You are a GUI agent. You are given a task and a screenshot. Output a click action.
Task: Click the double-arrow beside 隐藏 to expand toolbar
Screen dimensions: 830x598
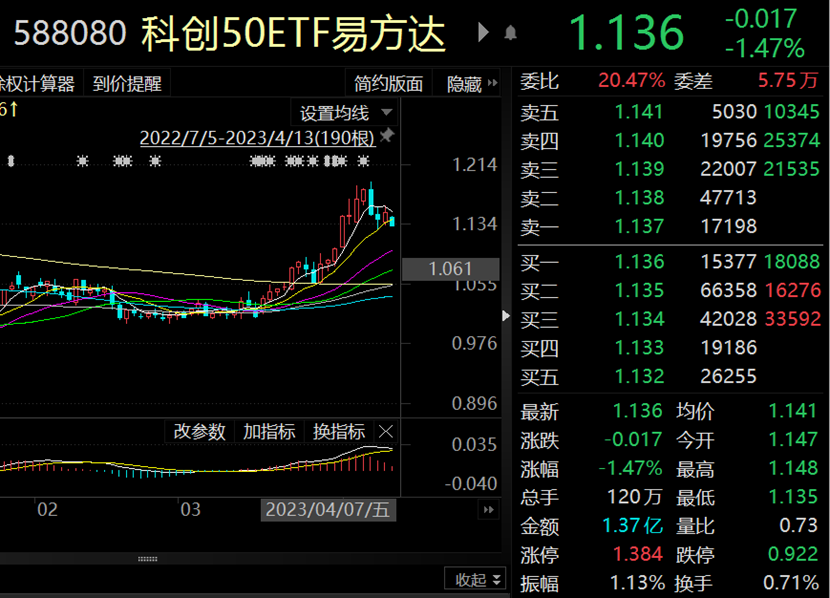click(490, 84)
